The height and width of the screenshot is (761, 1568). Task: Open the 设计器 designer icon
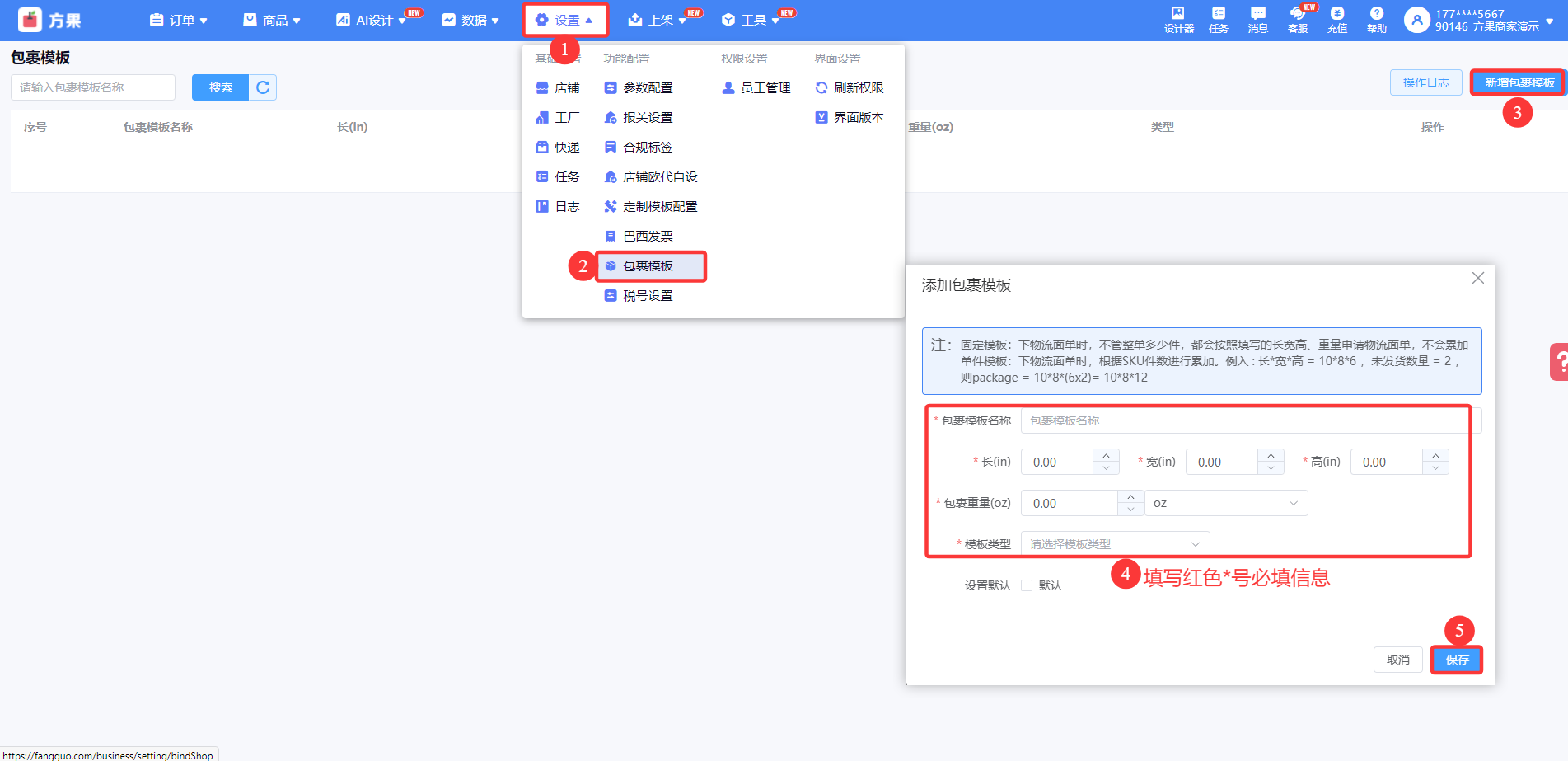pos(1178,19)
